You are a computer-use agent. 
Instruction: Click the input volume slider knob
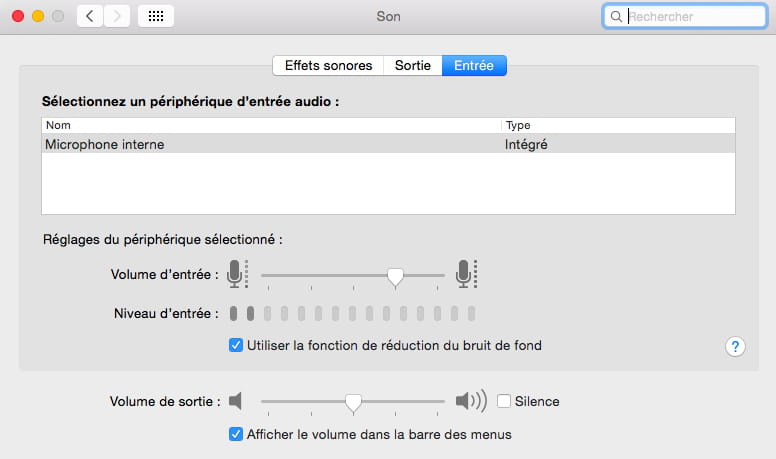396,275
